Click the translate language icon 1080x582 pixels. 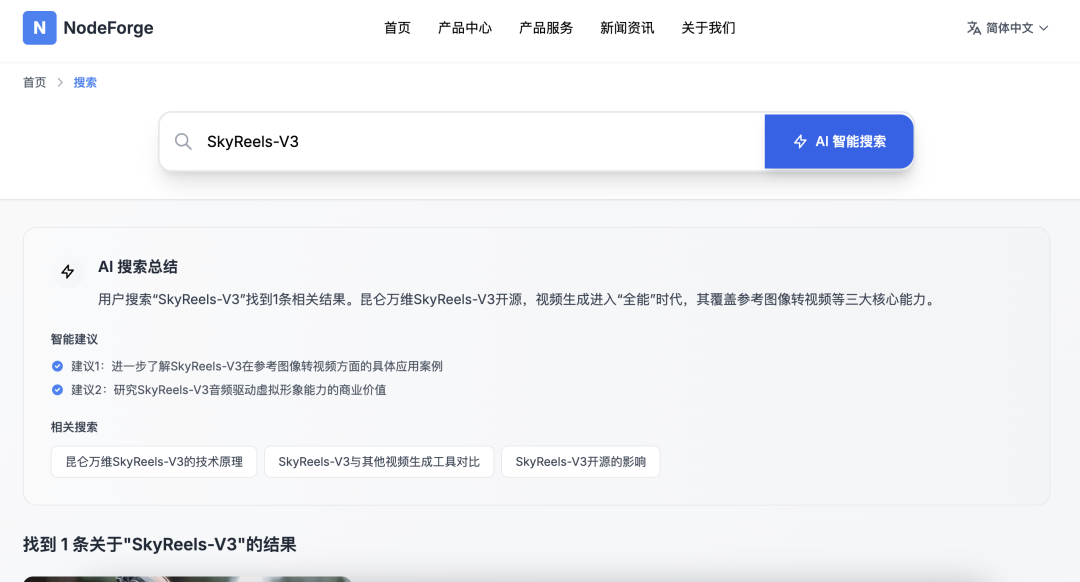click(x=973, y=28)
